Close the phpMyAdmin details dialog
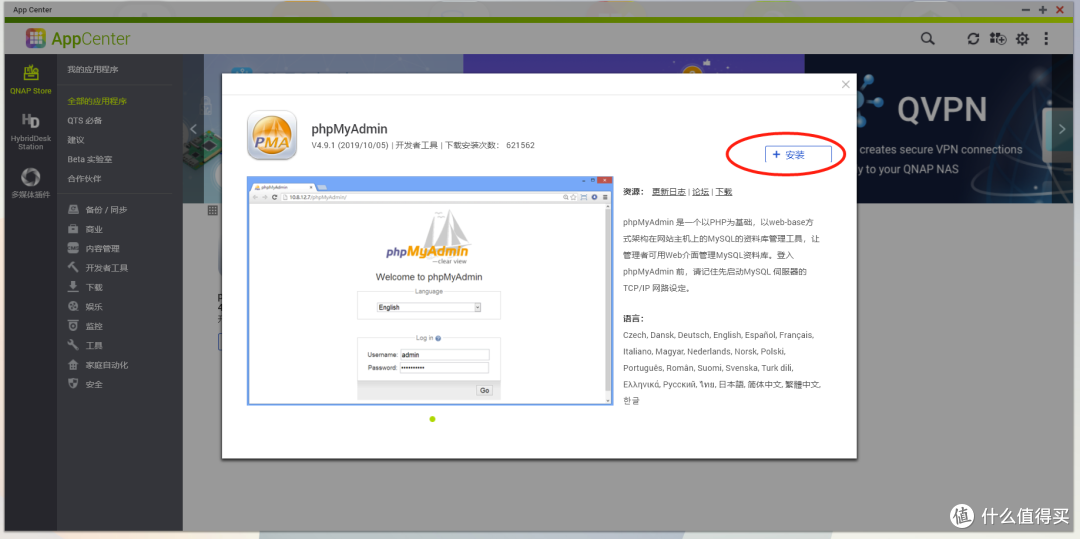Image resolution: width=1080 pixels, height=539 pixels. 845,85
